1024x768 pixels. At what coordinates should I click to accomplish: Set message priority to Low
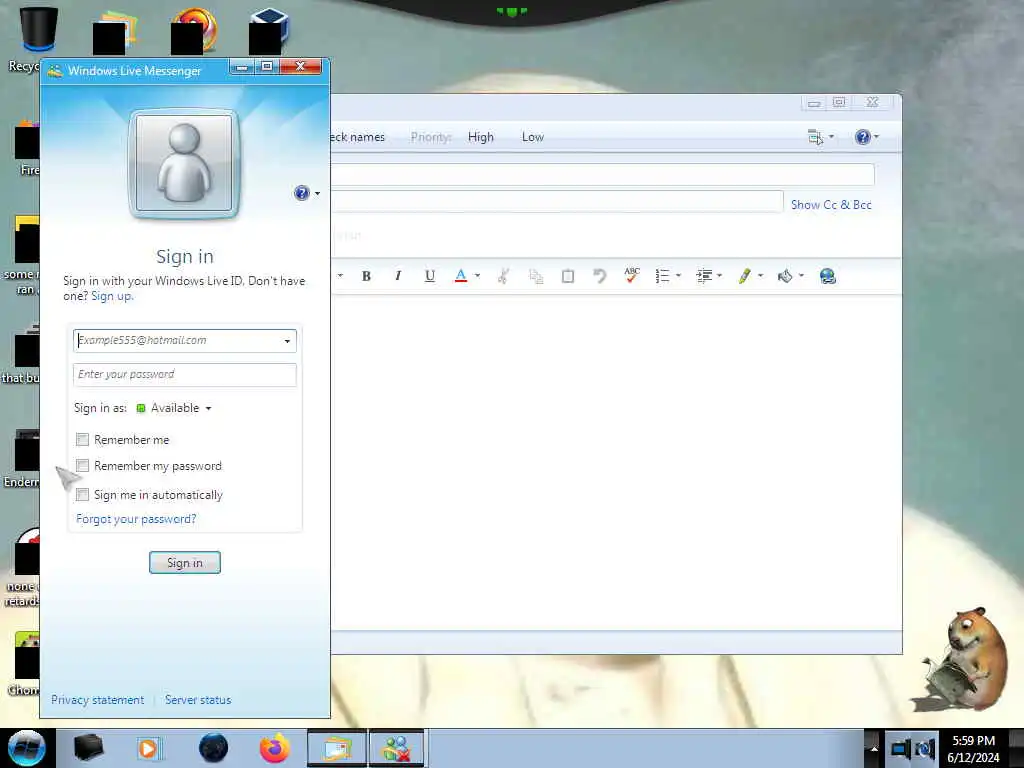coord(533,137)
